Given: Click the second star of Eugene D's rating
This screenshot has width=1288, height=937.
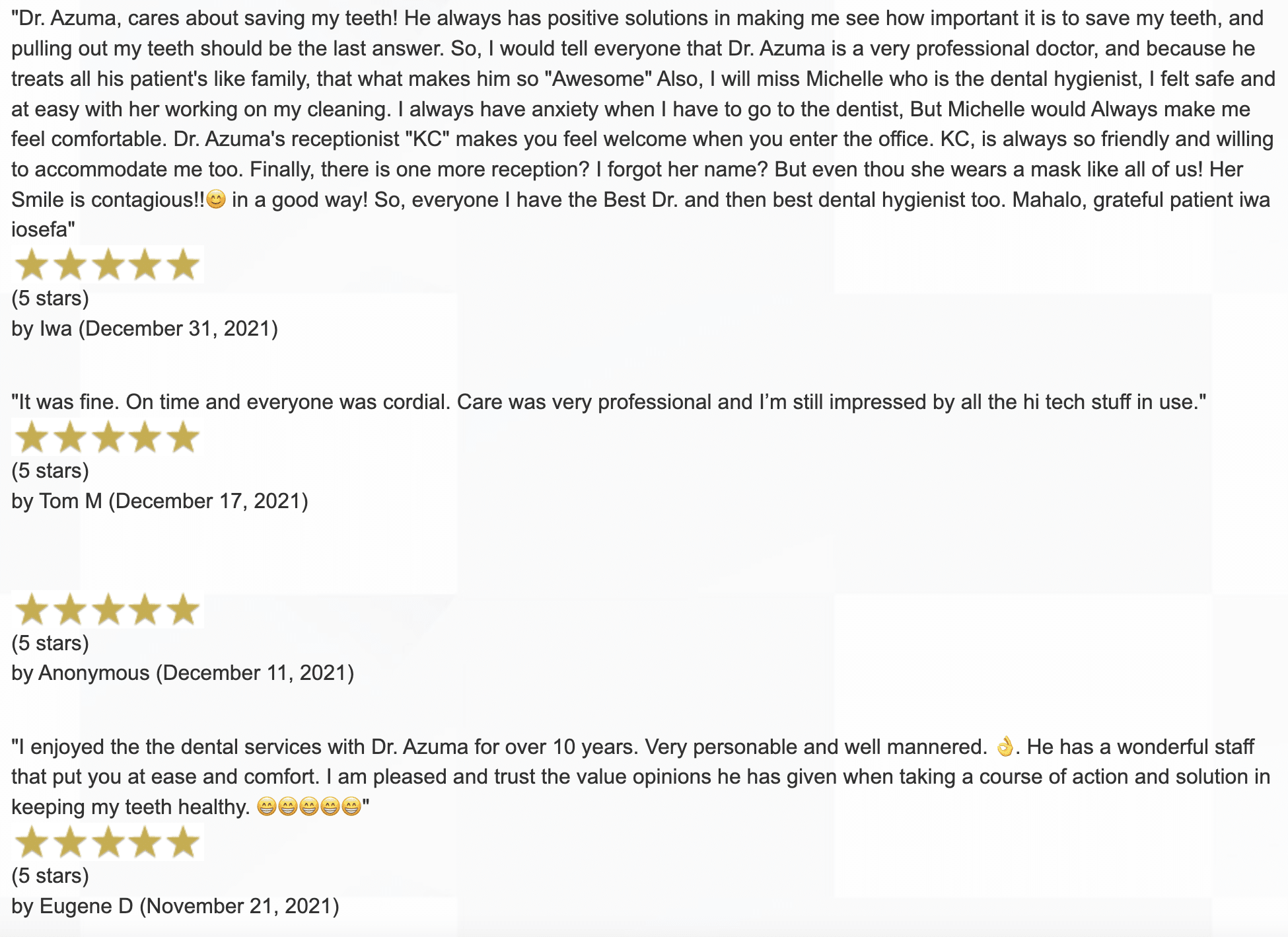Looking at the screenshot, I should click(x=69, y=843).
